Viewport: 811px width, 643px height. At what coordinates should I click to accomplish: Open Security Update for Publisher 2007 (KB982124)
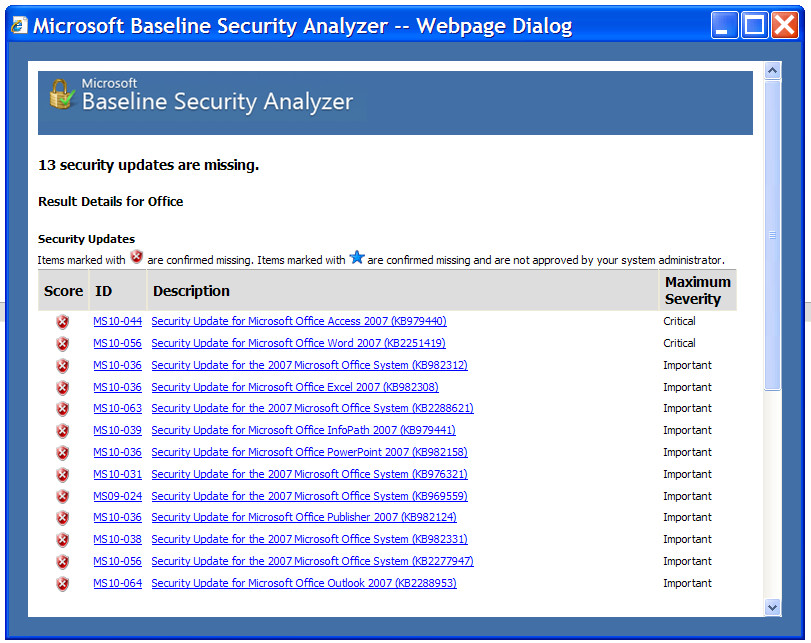[304, 517]
